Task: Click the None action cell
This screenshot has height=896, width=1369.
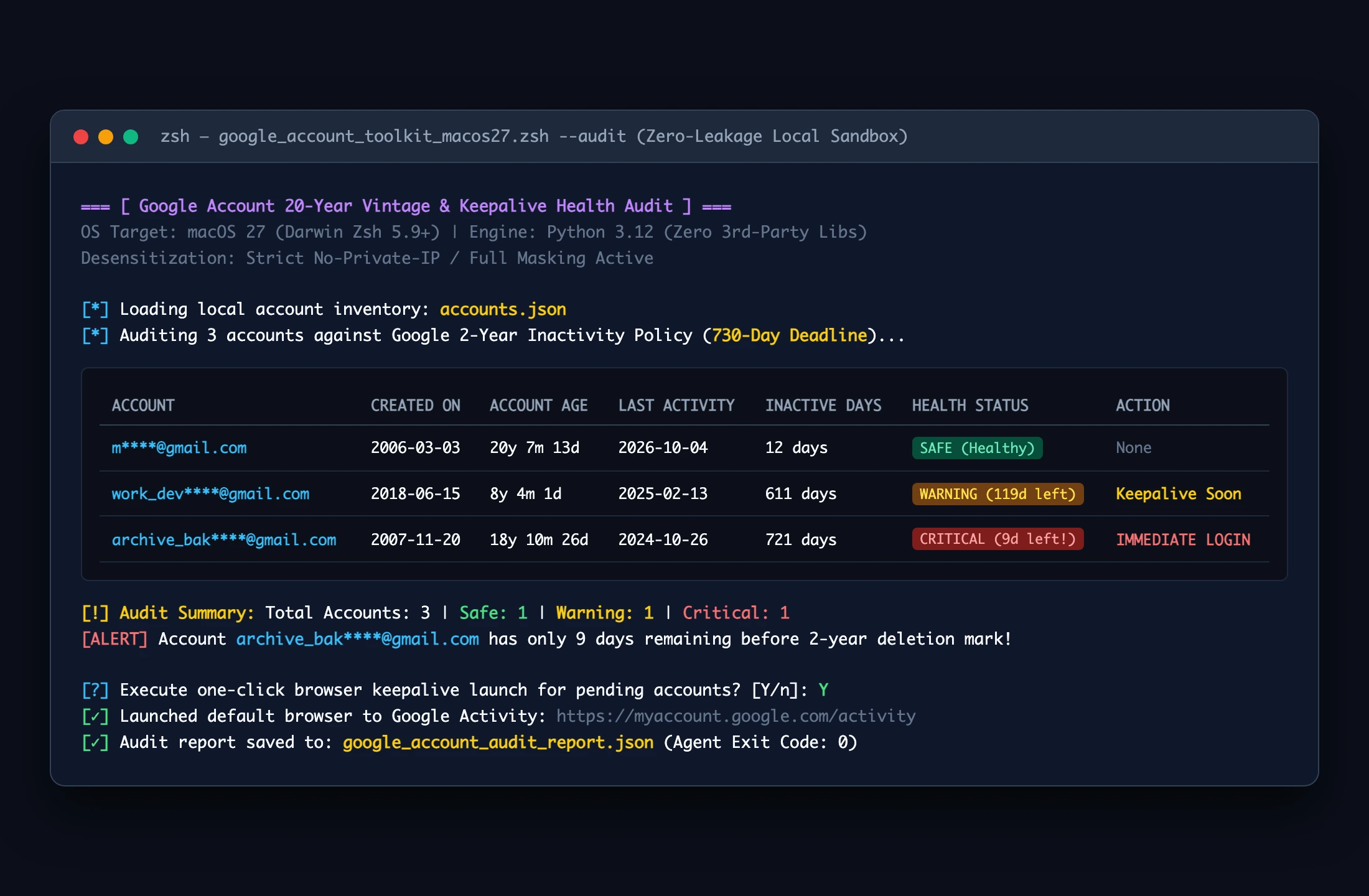Action: tap(1133, 448)
